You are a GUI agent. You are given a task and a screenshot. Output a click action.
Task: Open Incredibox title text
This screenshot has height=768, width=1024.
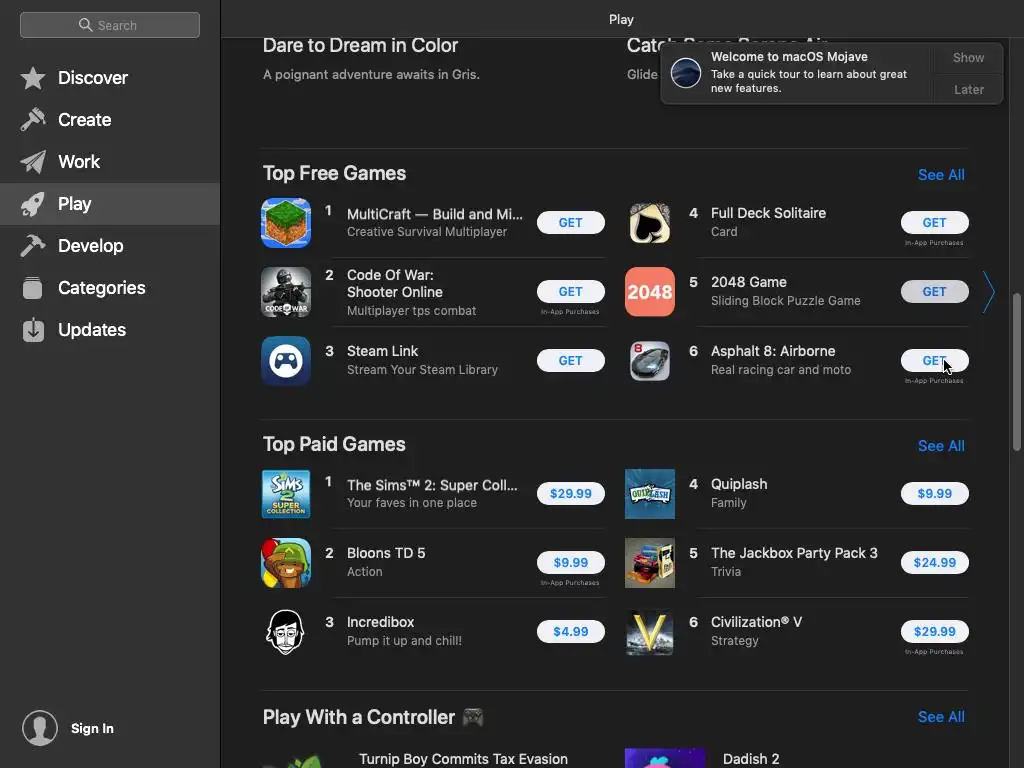[x=380, y=622]
